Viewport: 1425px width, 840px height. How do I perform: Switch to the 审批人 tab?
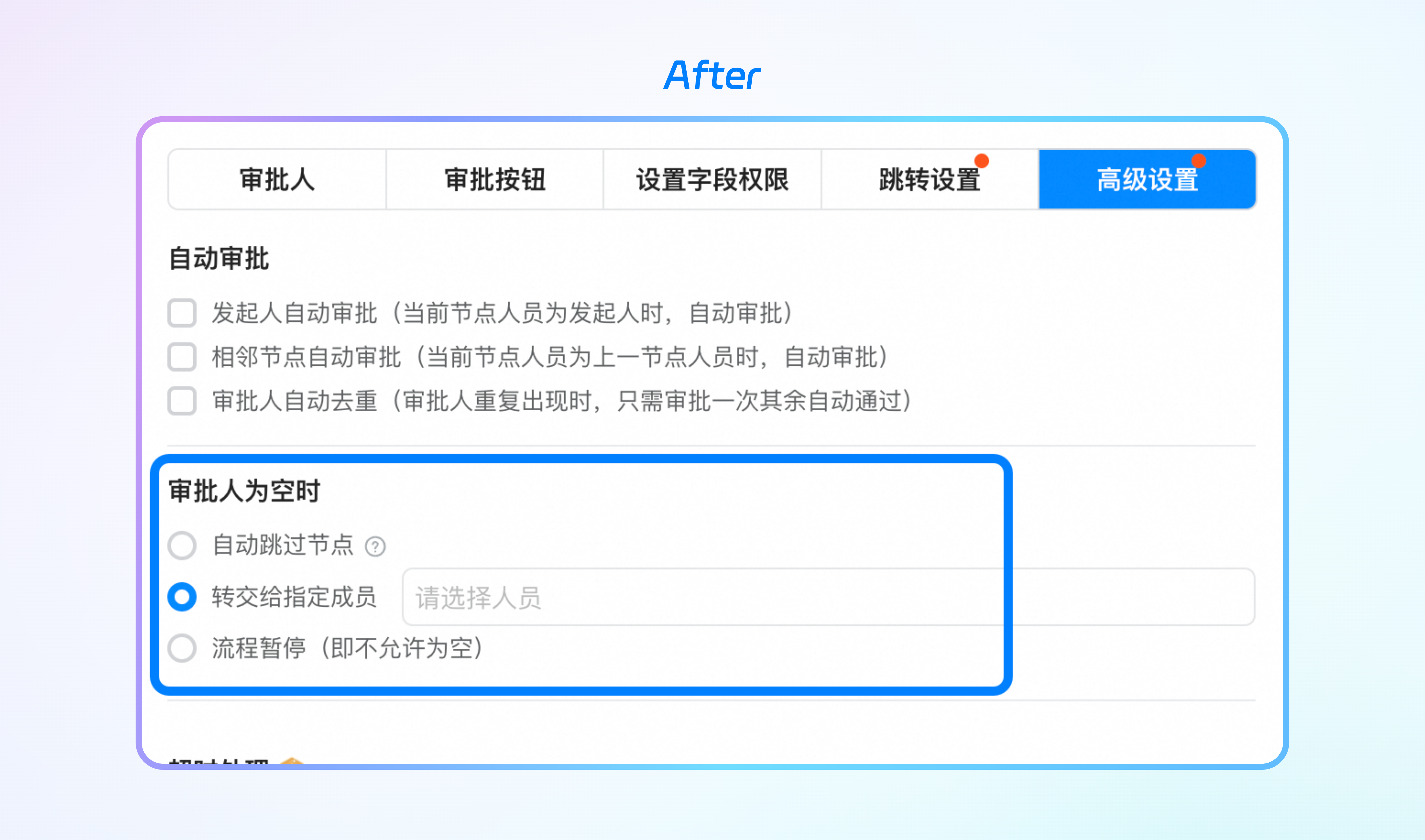click(x=278, y=180)
